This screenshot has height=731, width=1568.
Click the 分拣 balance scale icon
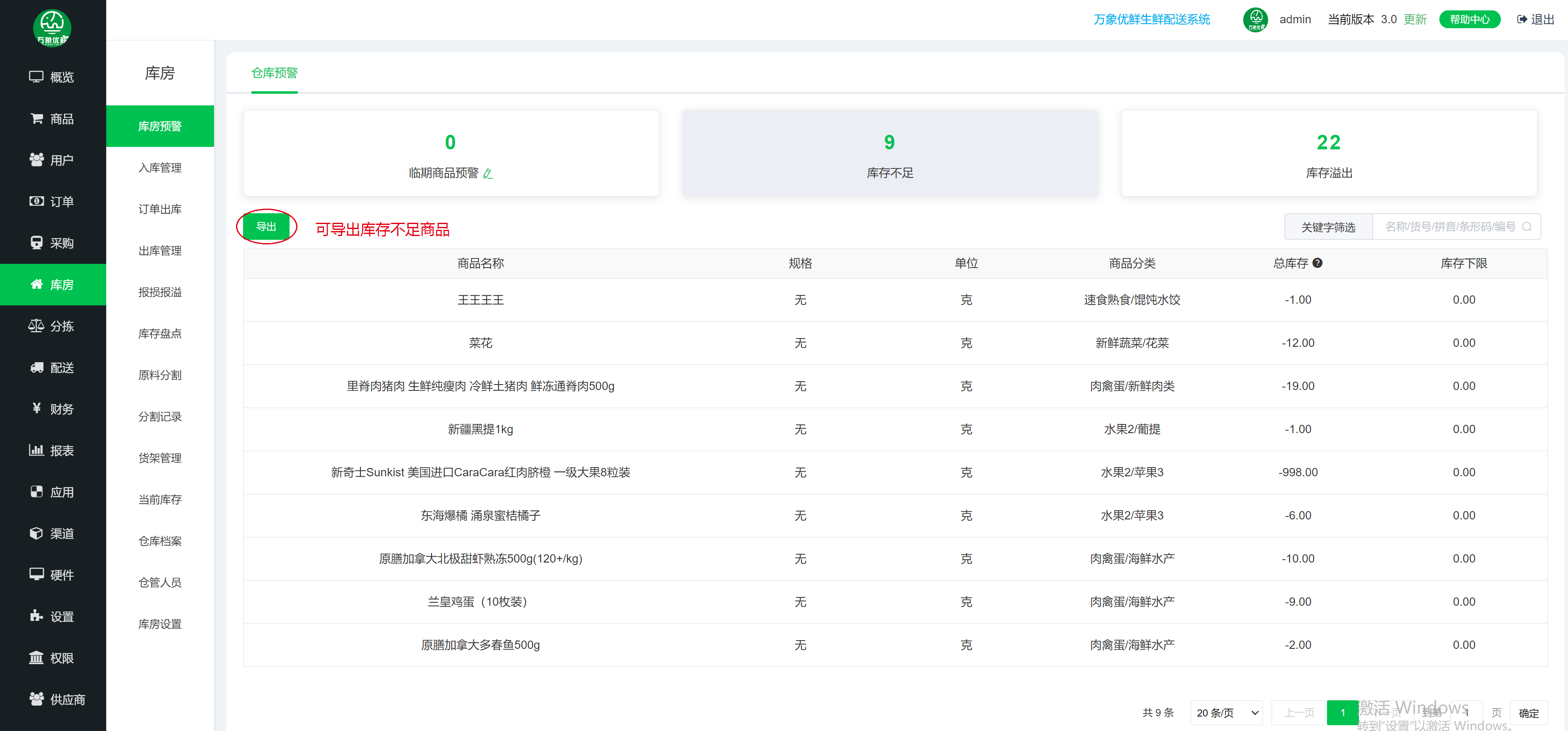(x=37, y=326)
